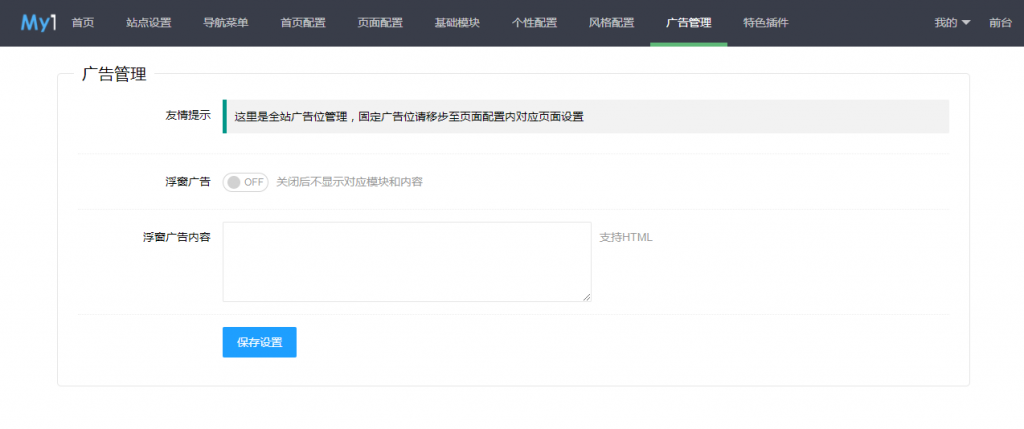Viewport: 1024px width, 429px height.
Task: Open the 导航菜单 section
Action: (x=225, y=23)
